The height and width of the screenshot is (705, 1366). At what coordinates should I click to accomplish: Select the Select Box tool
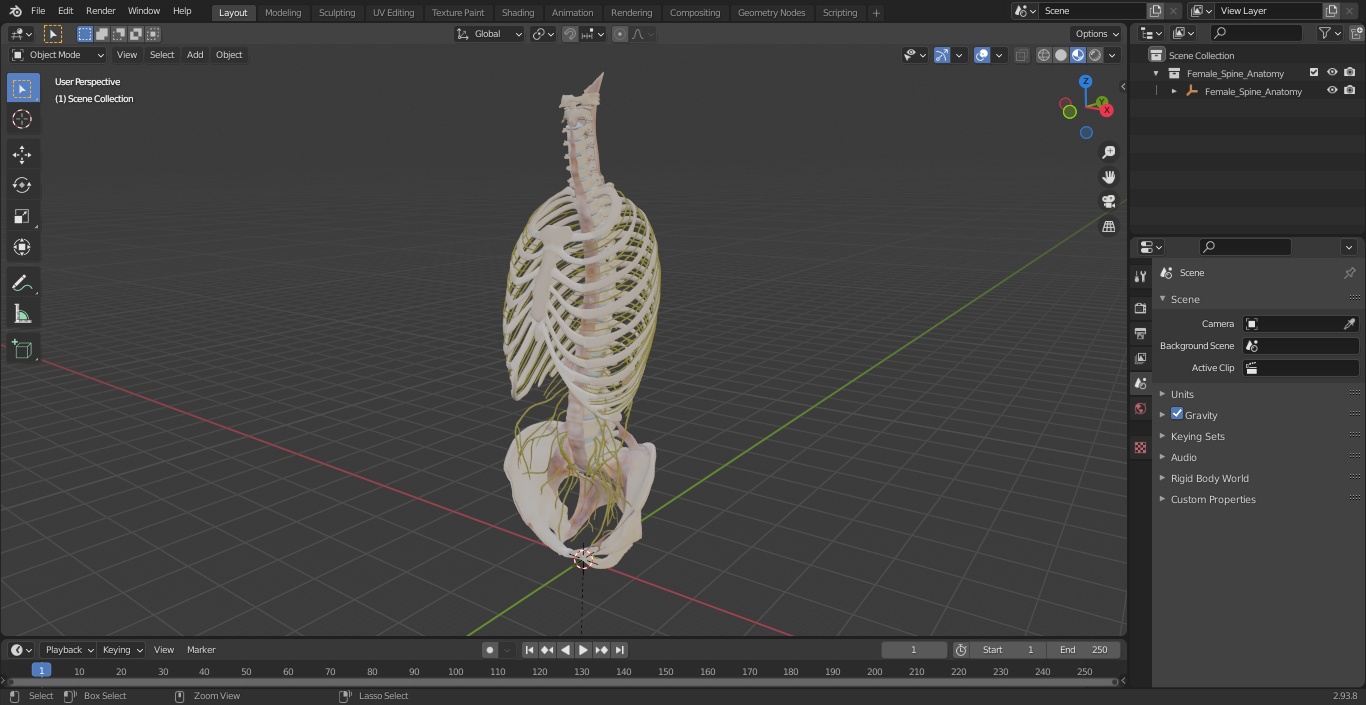tap(22, 88)
